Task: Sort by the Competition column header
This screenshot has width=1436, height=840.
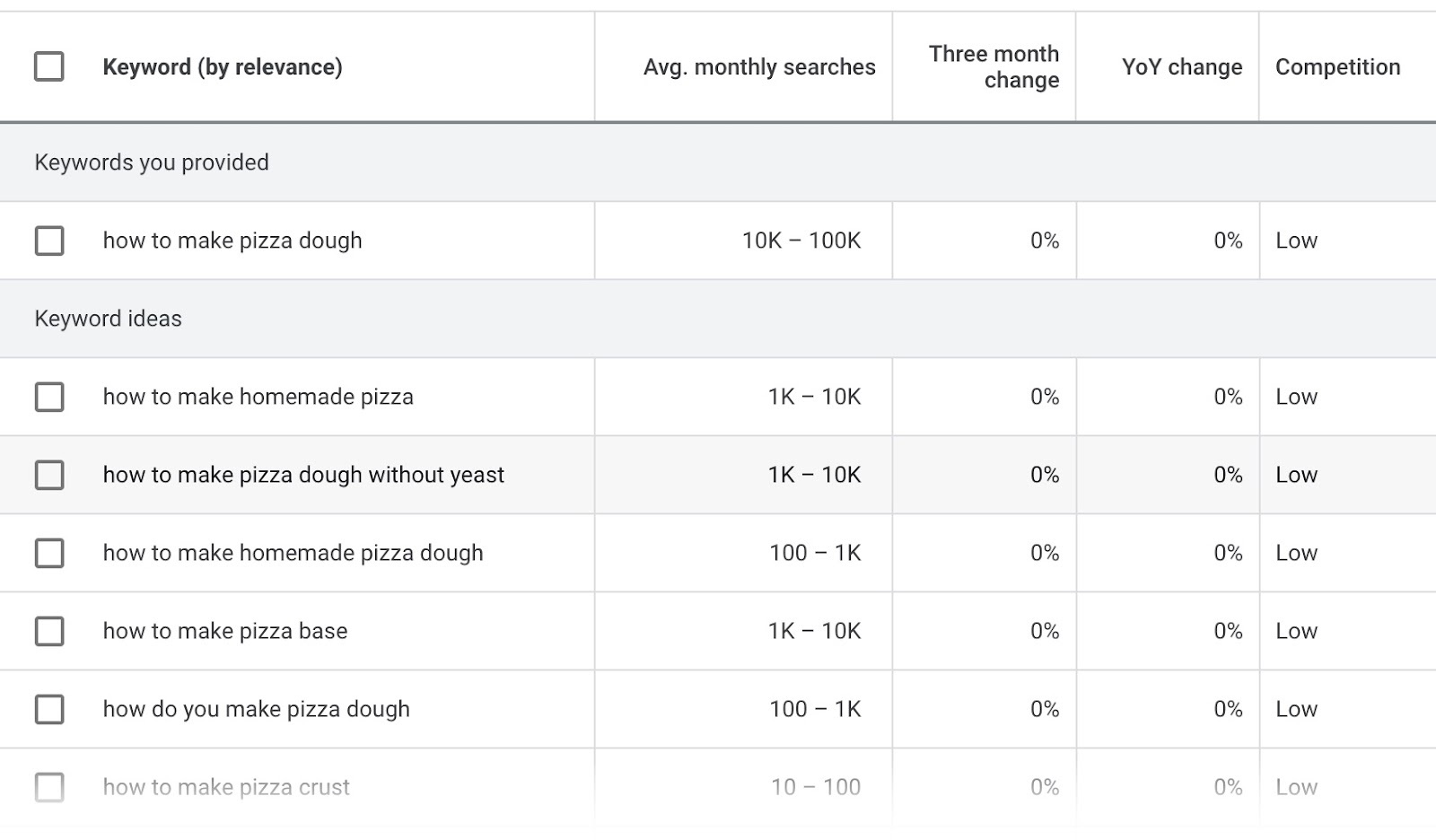Action: (1337, 66)
